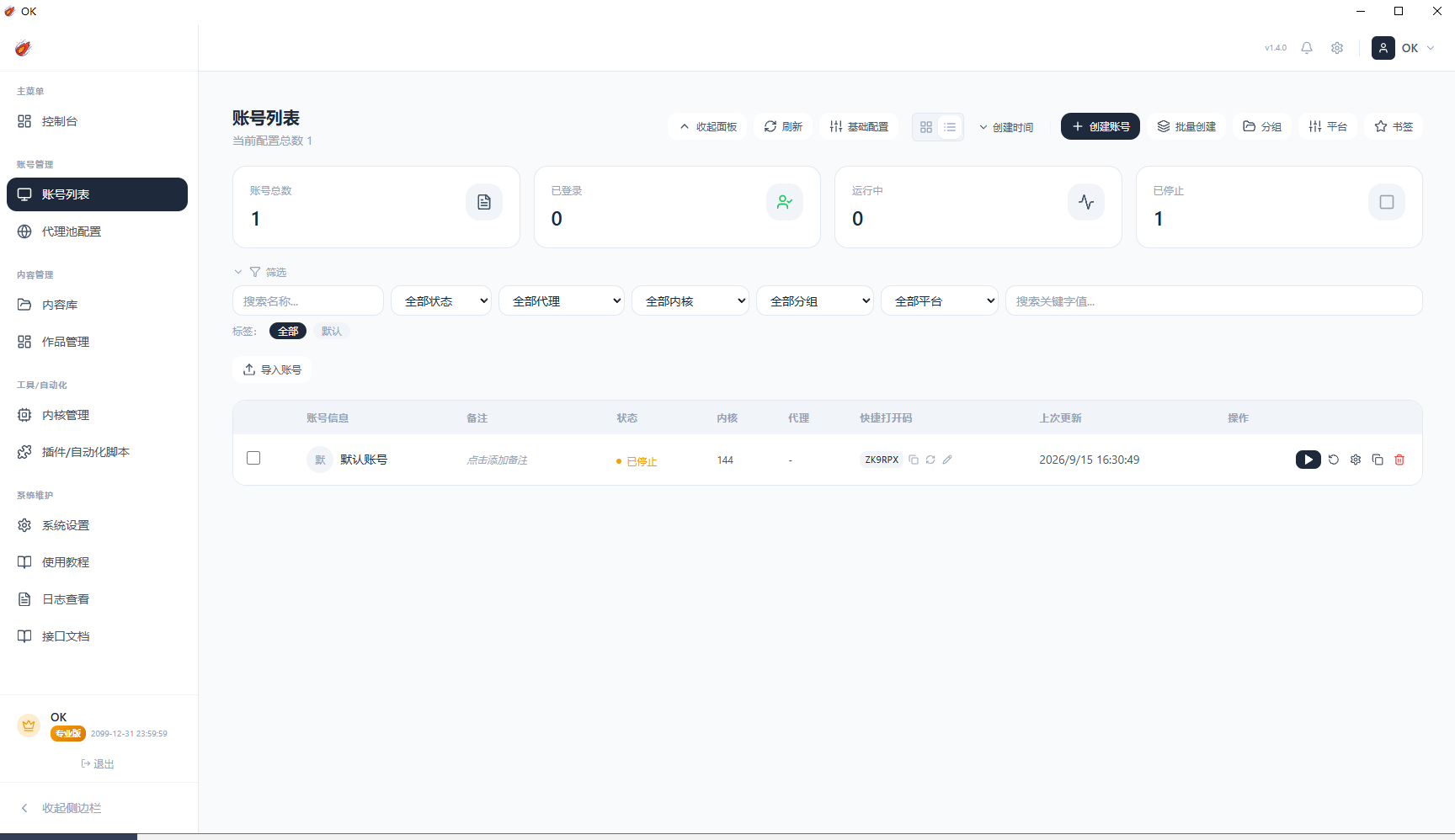The image size is (1455, 840).
Task: Open the OK user account menu
Action: [x=1403, y=48]
